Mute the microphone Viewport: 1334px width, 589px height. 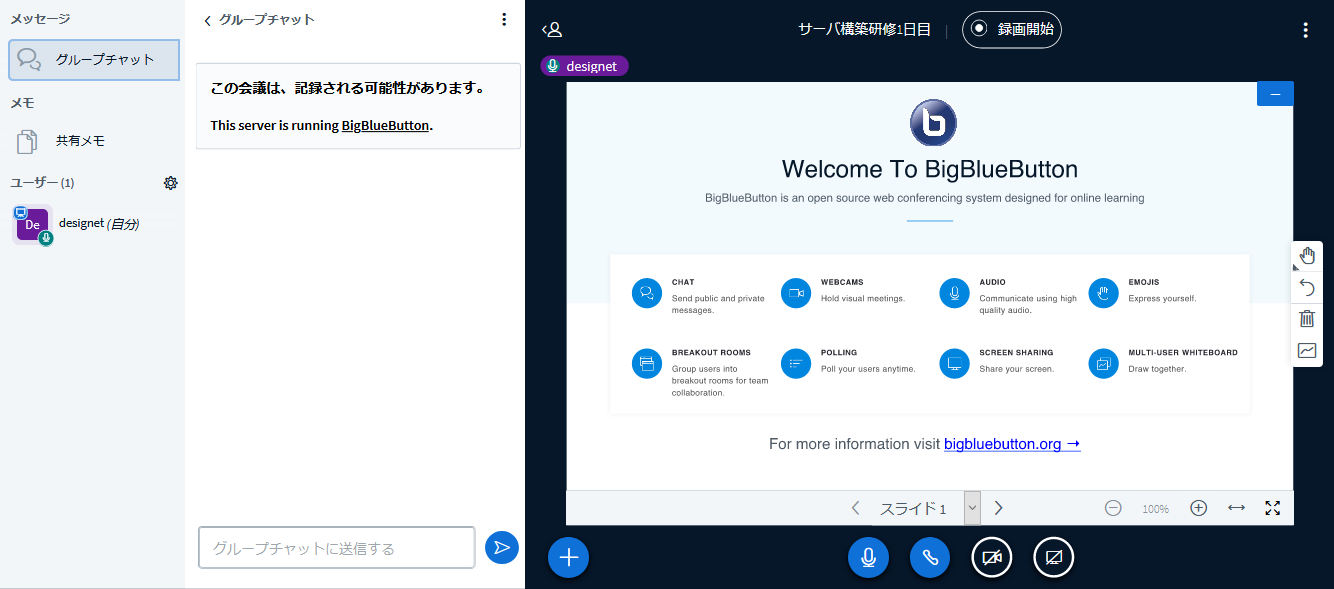pos(868,557)
